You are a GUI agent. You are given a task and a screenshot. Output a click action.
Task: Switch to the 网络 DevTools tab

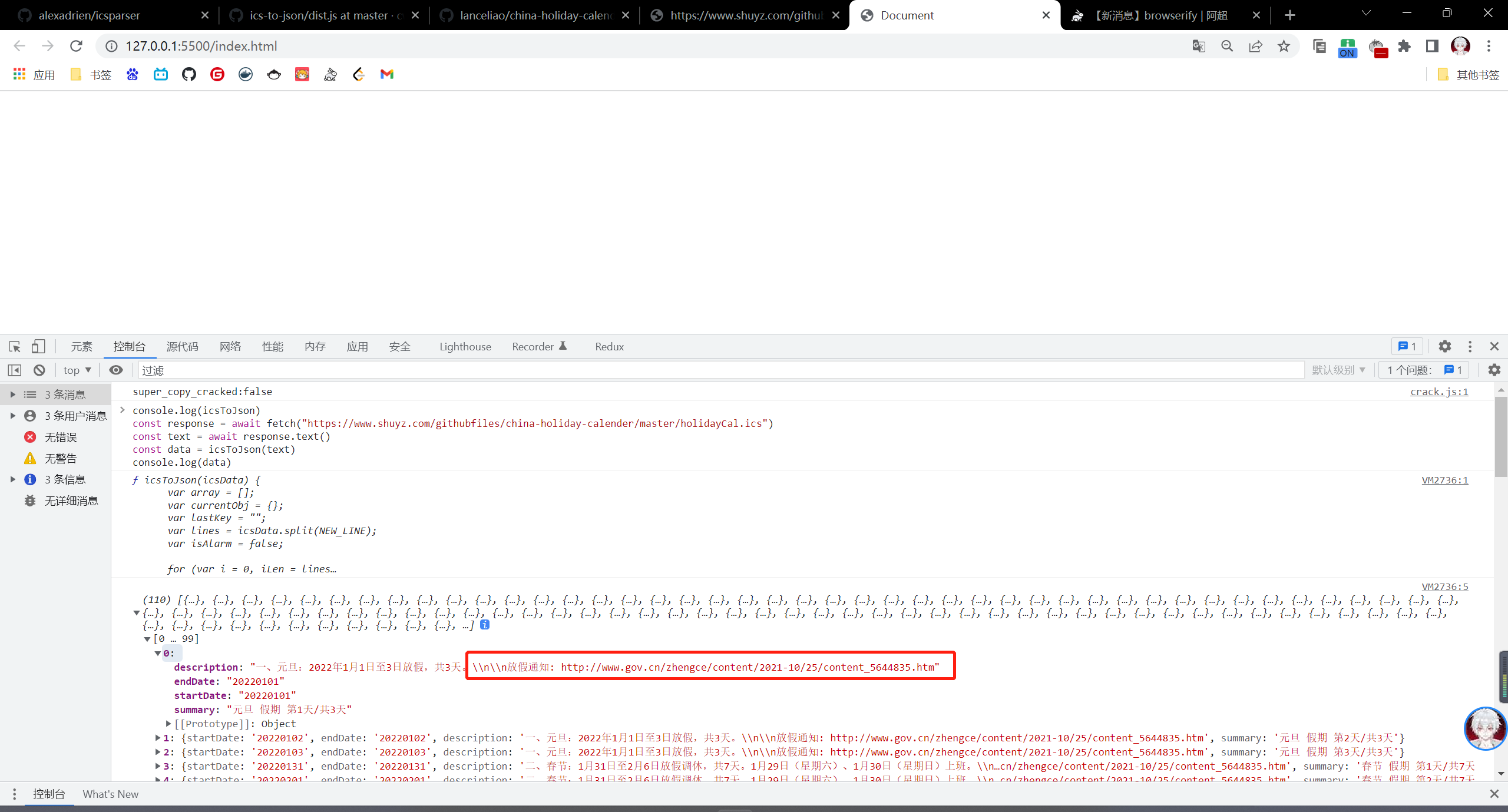[x=230, y=346]
